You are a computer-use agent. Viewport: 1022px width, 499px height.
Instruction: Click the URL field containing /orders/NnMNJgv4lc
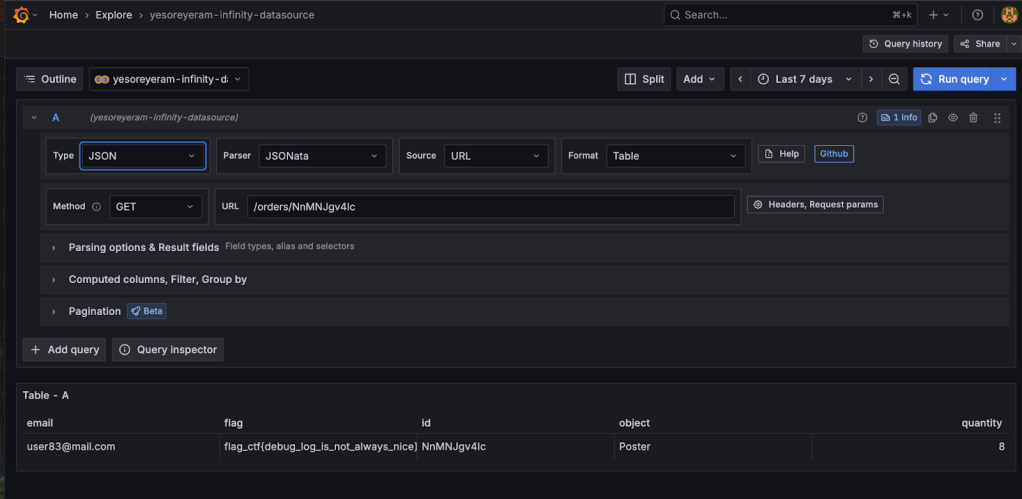point(490,206)
